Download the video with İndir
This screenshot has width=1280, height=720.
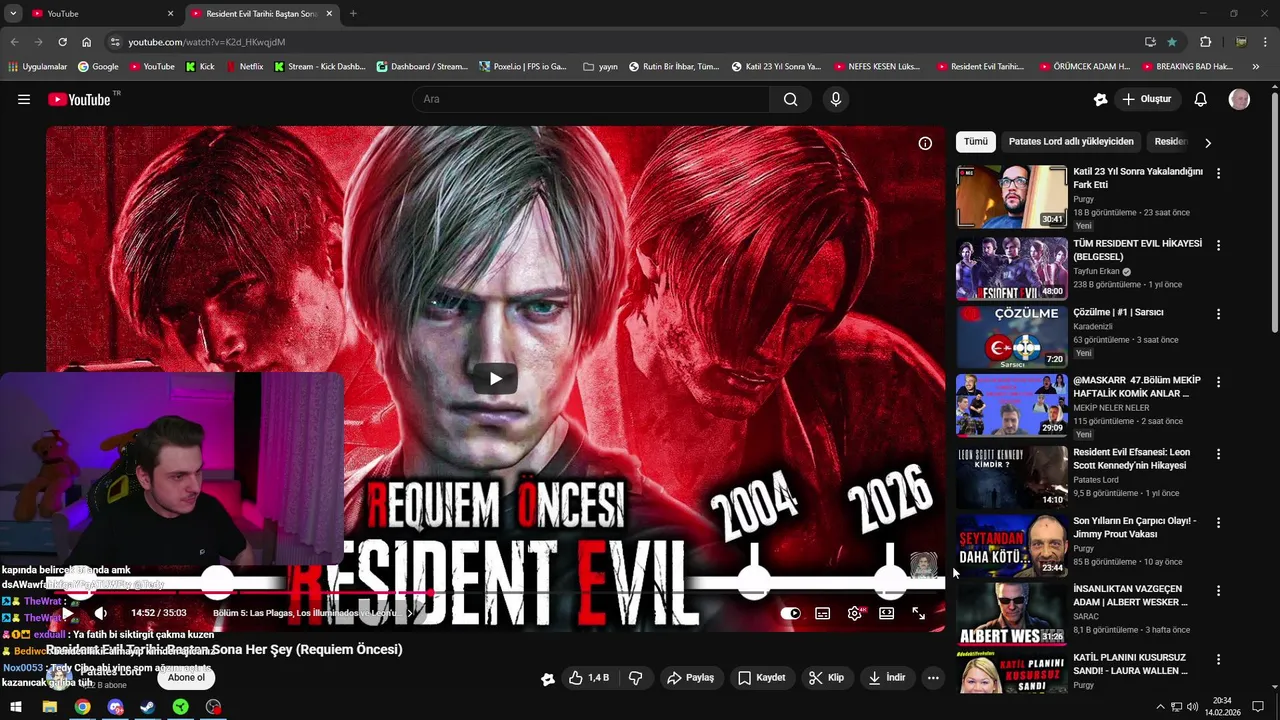coord(886,678)
